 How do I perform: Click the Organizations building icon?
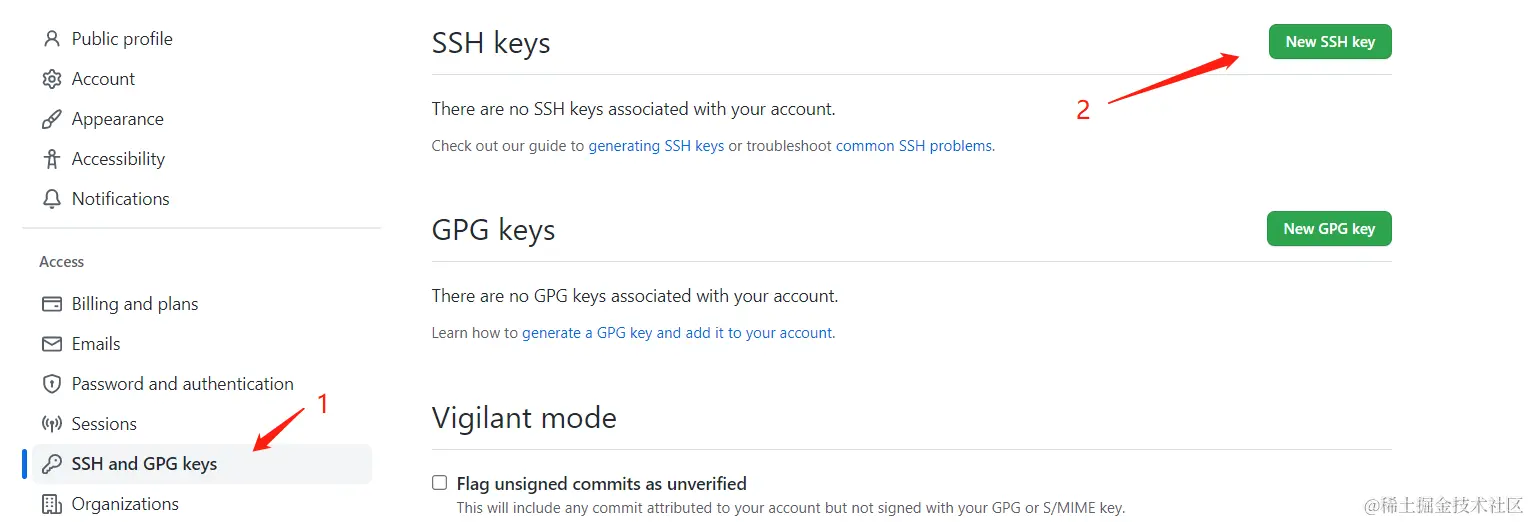point(51,504)
